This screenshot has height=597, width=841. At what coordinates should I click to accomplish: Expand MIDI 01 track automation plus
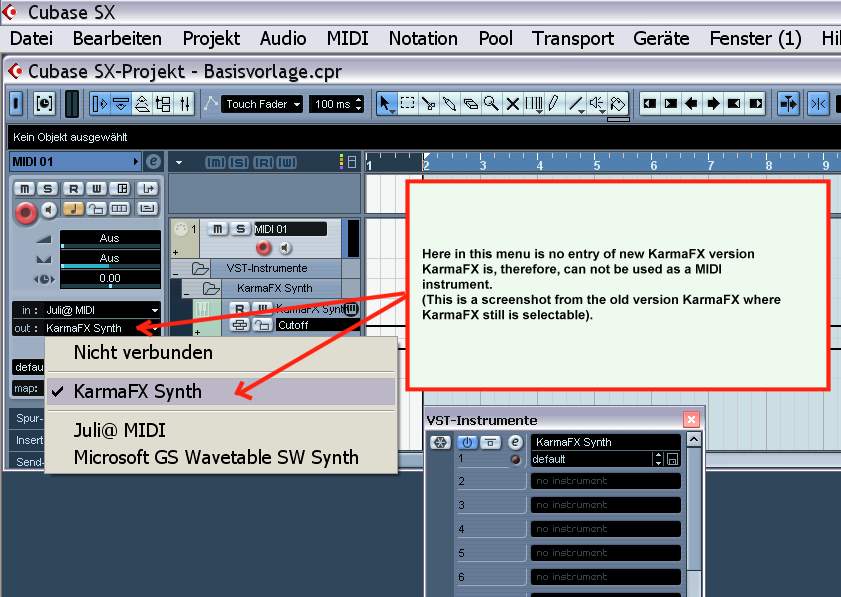pyautogui.click(x=175, y=252)
